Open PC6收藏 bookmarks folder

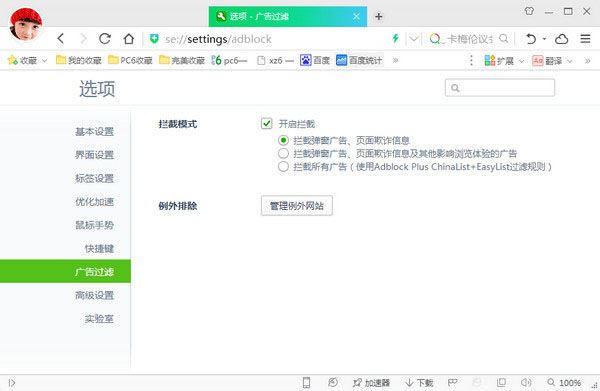(130, 60)
